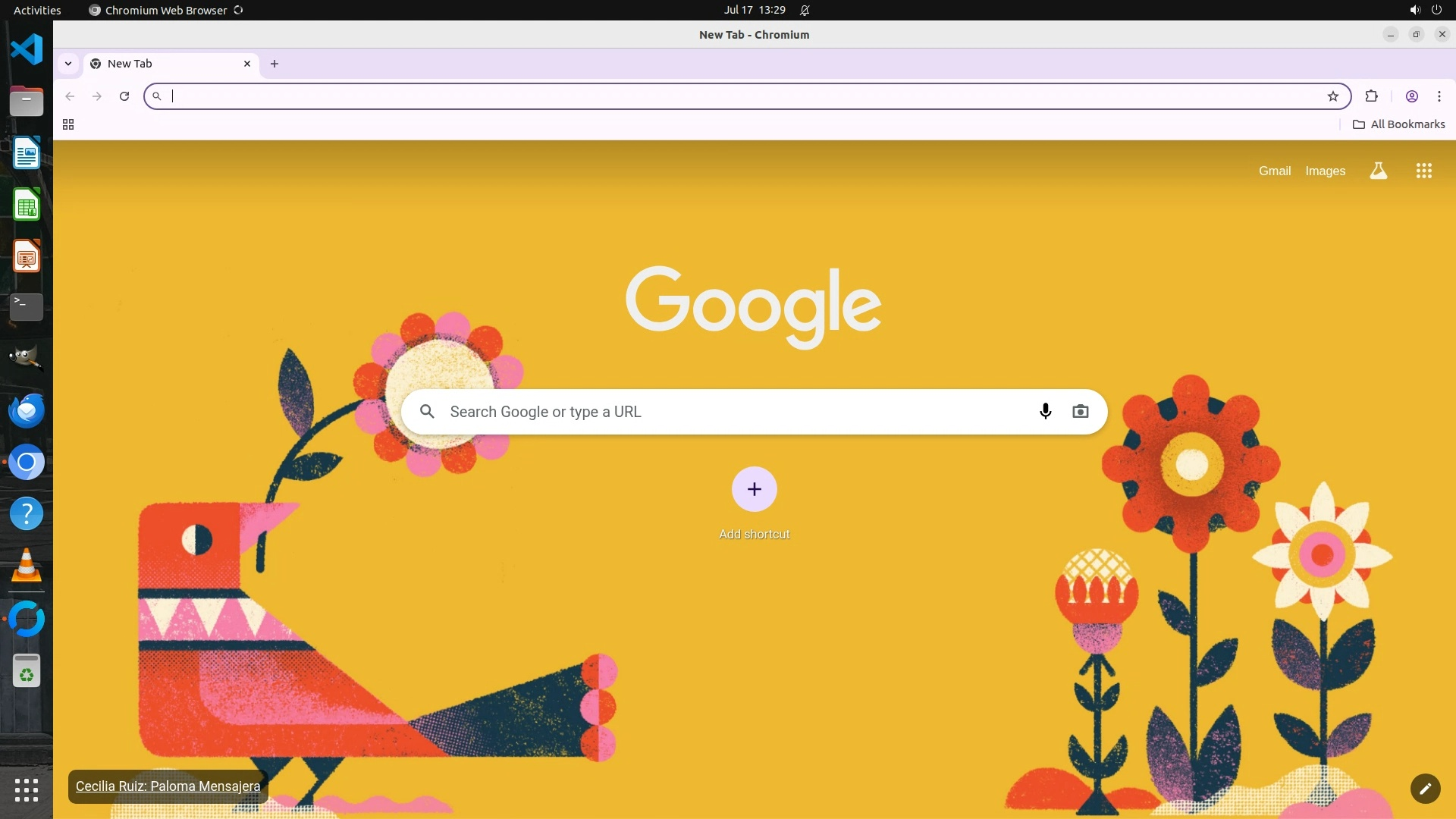Open the profile avatar menu
Screen dimensions: 1456x819
pyautogui.click(x=1411, y=96)
